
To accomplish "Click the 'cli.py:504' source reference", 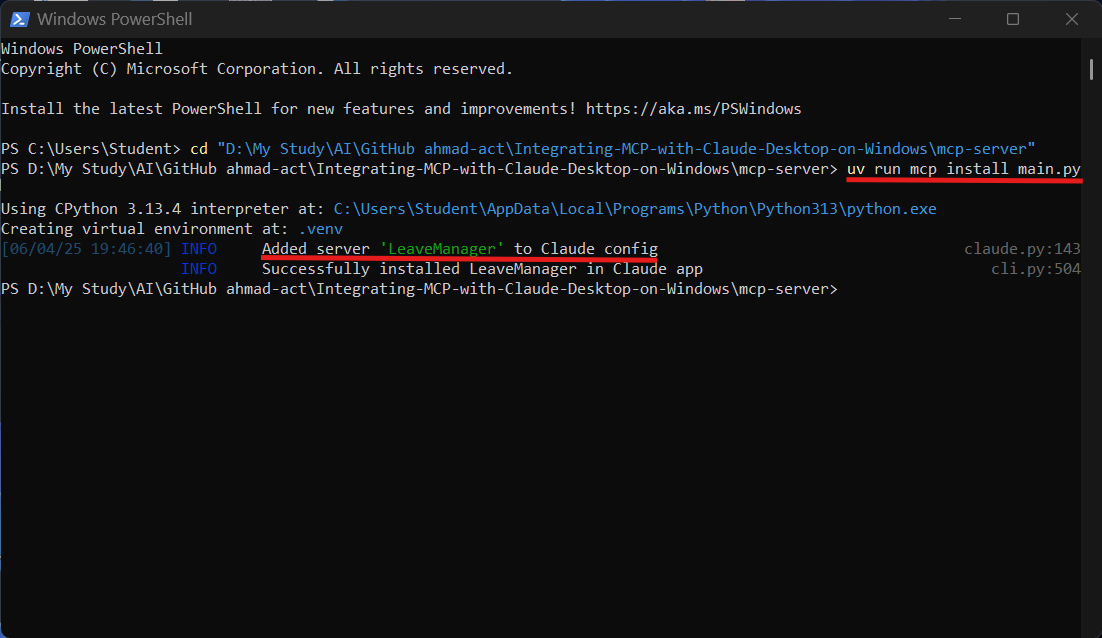I will coord(1035,269).
